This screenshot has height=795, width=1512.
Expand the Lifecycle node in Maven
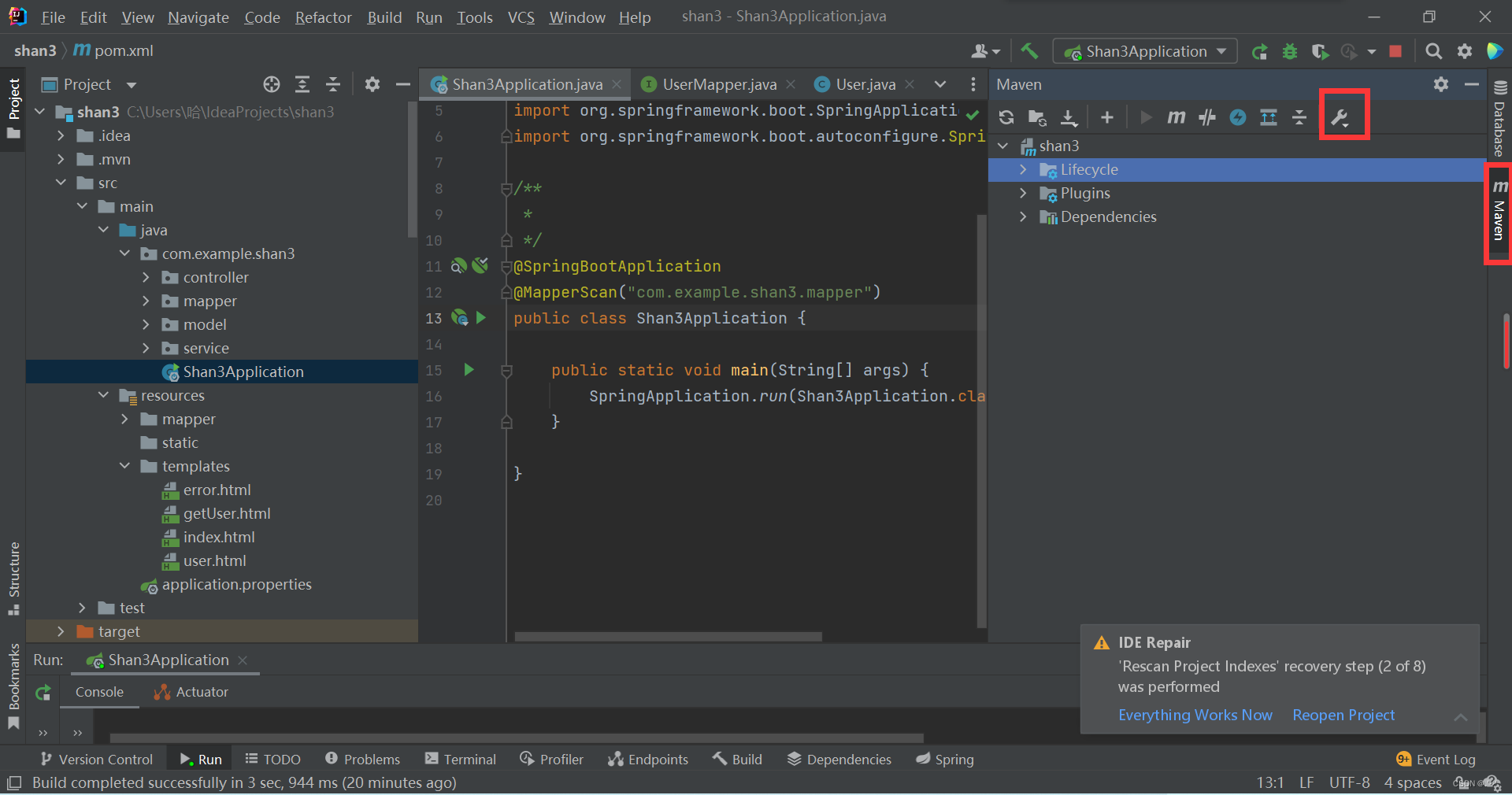pyautogui.click(x=1023, y=169)
